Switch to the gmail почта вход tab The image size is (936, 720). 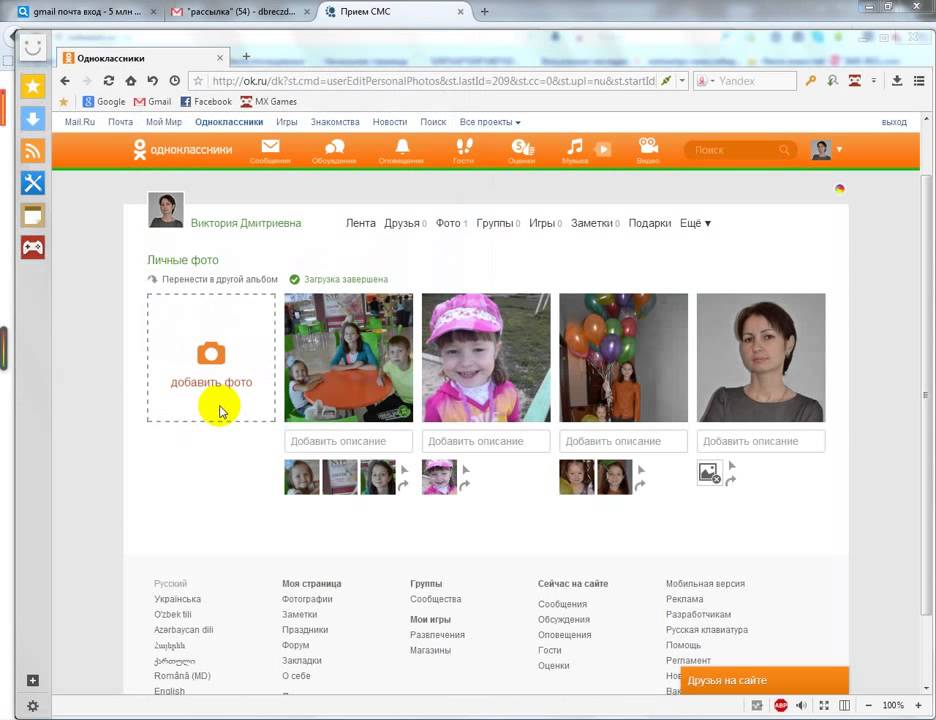(87, 11)
